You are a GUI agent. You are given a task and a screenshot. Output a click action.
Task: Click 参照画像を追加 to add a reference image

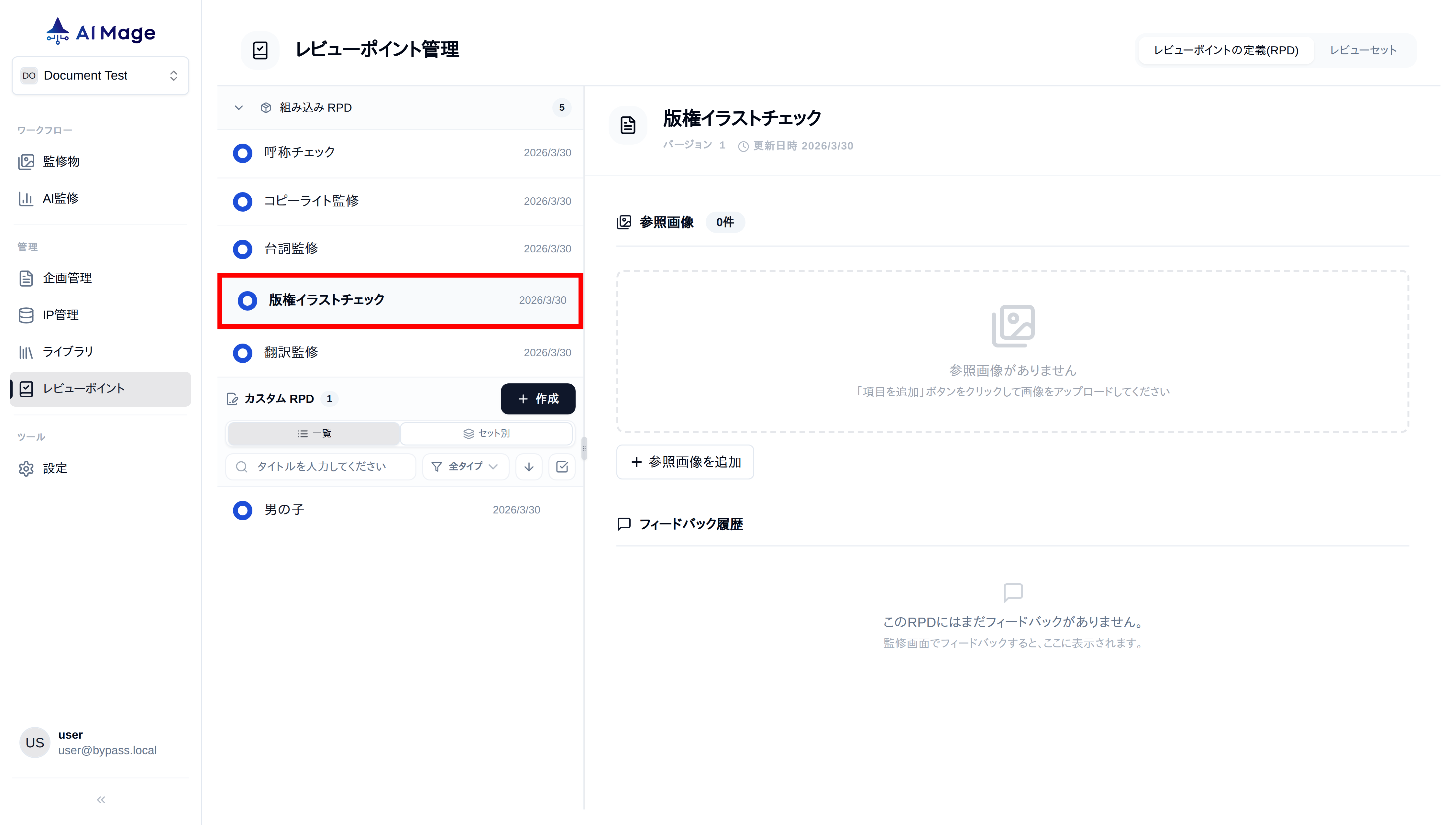pyautogui.click(x=684, y=462)
